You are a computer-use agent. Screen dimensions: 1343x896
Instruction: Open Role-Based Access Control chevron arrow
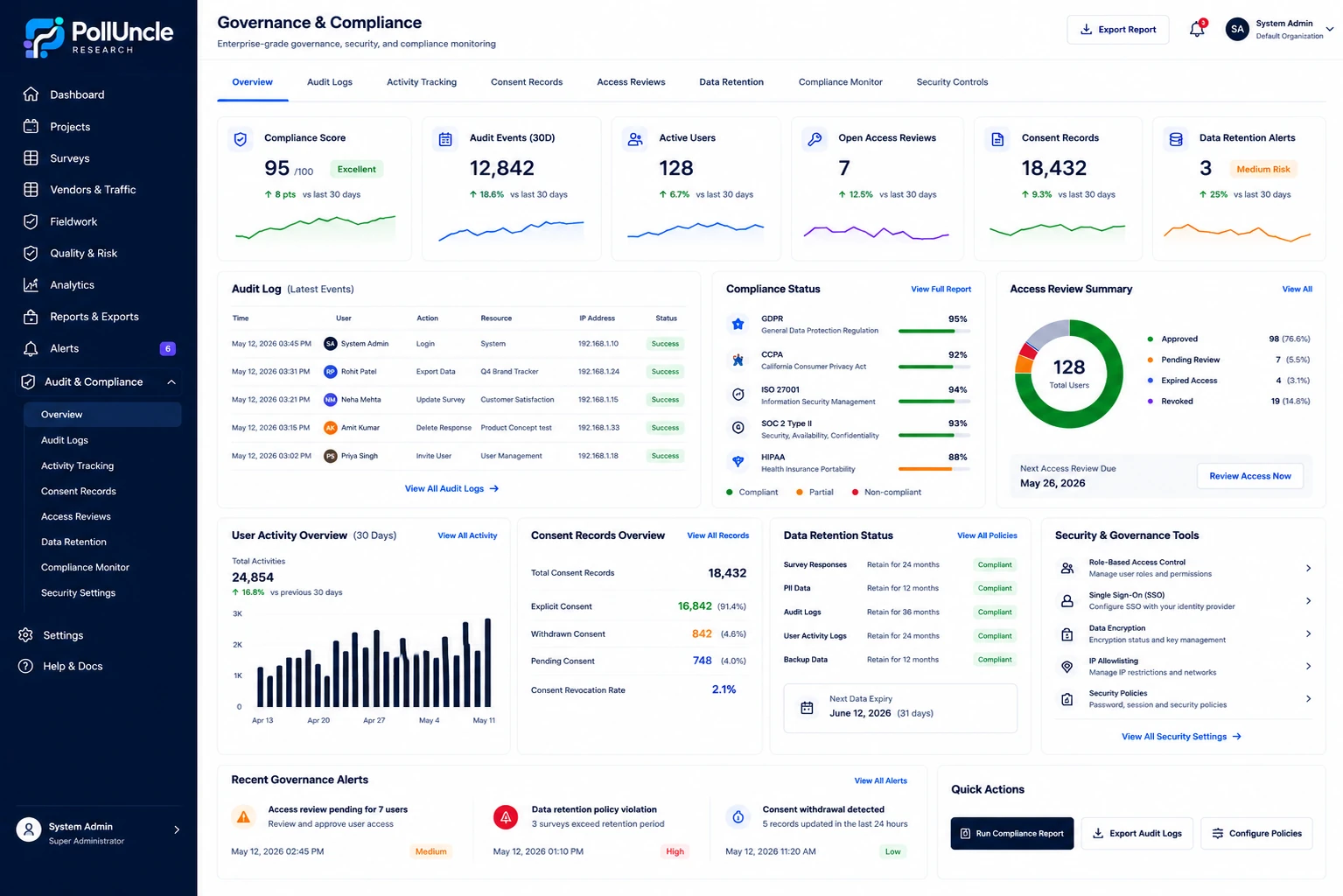pyautogui.click(x=1308, y=569)
